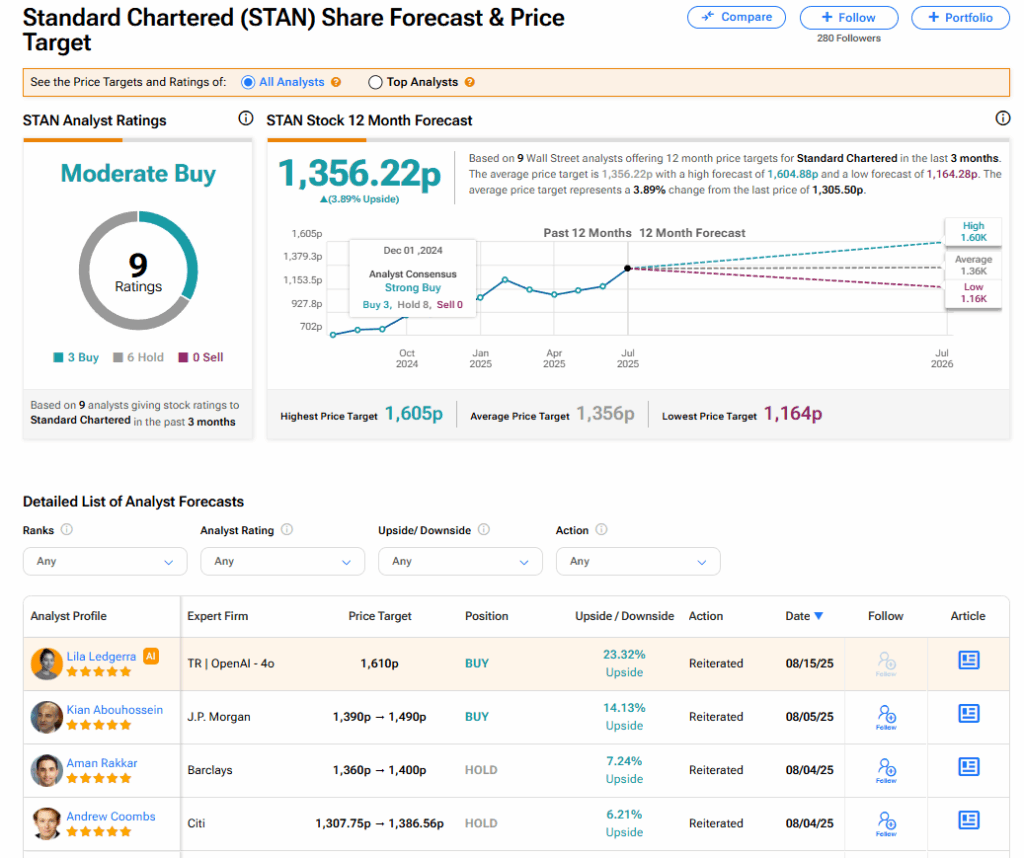1024x858 pixels.
Task: Open Lila Ledgerra's article icon
Action: (x=968, y=660)
